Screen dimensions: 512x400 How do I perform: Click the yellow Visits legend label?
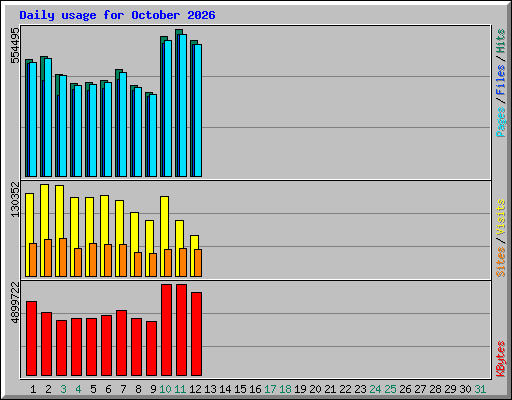tap(501, 217)
